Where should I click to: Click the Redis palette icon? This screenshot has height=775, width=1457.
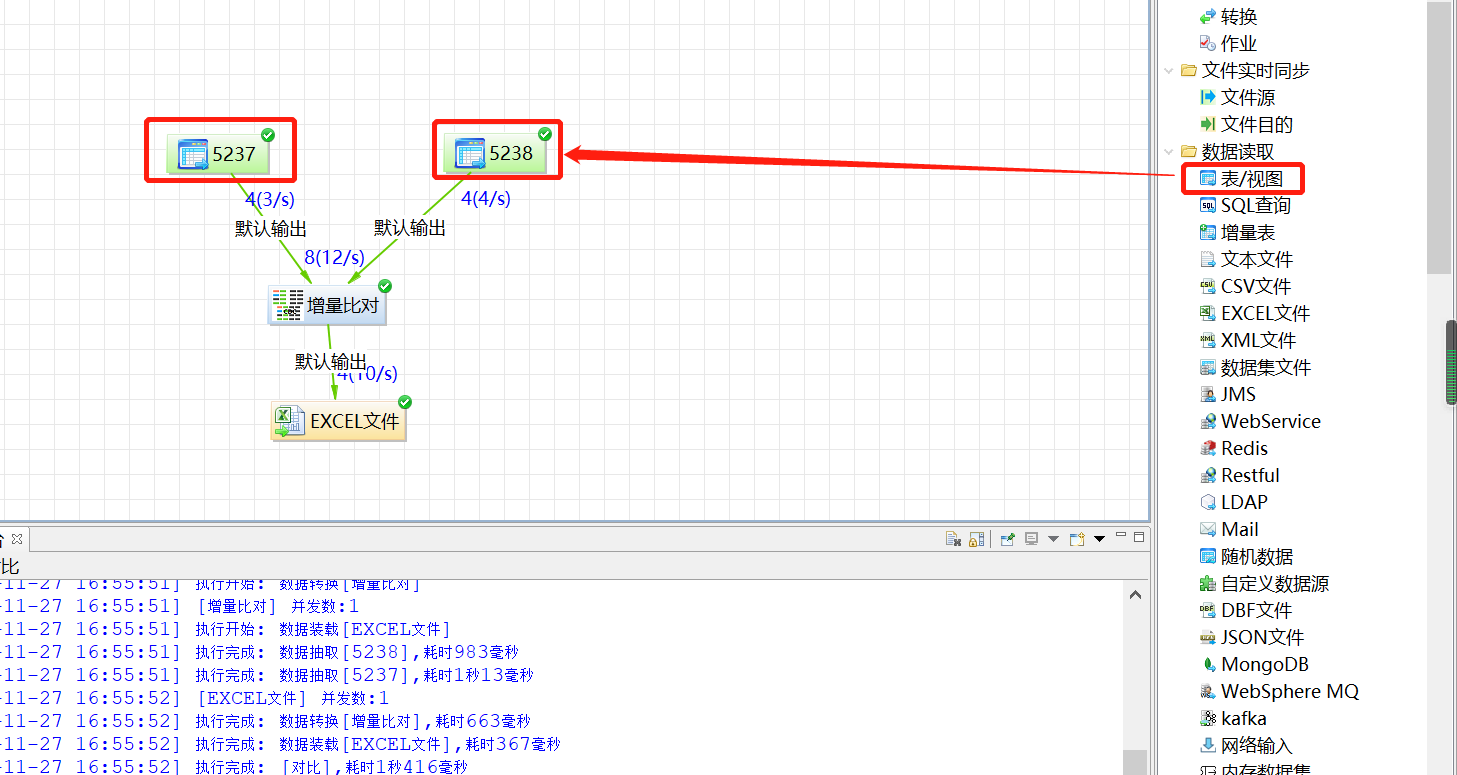(x=1208, y=449)
